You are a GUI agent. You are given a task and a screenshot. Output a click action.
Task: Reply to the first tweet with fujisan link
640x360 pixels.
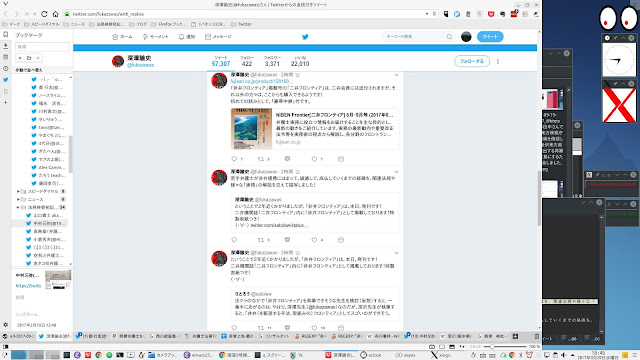(x=234, y=159)
